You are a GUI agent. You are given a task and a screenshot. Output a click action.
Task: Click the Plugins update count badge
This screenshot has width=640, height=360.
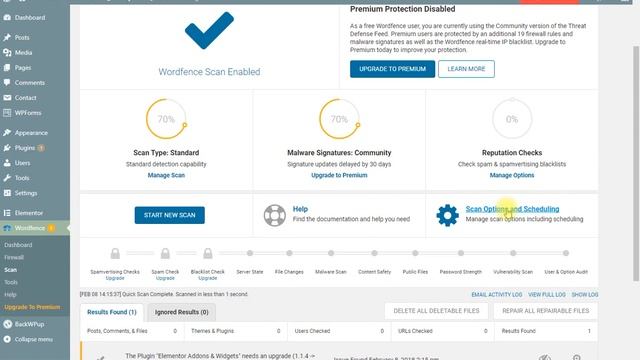coord(41,148)
